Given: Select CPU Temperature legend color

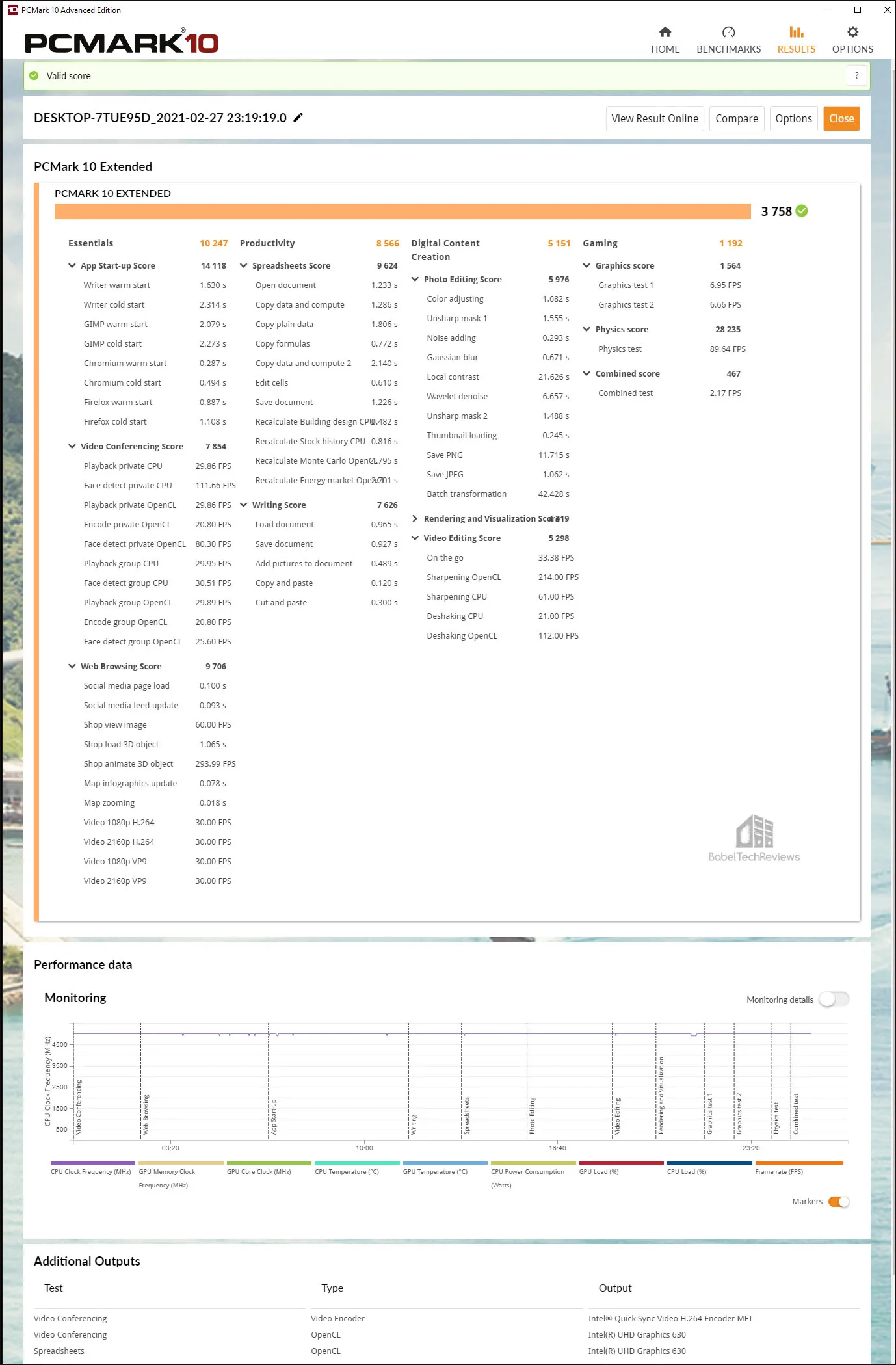Looking at the screenshot, I should (x=357, y=1163).
